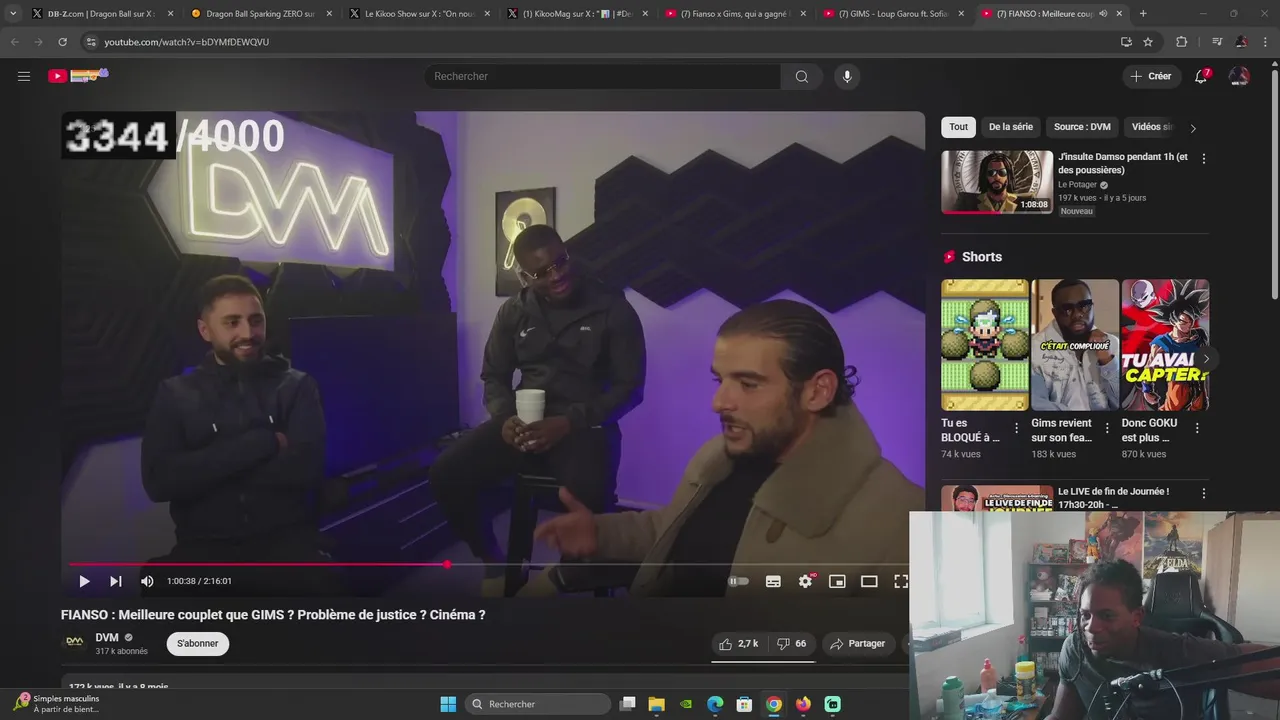Open options menu for J'insulte Damso video
Screen dimensions: 1280x720
pos(1203,159)
